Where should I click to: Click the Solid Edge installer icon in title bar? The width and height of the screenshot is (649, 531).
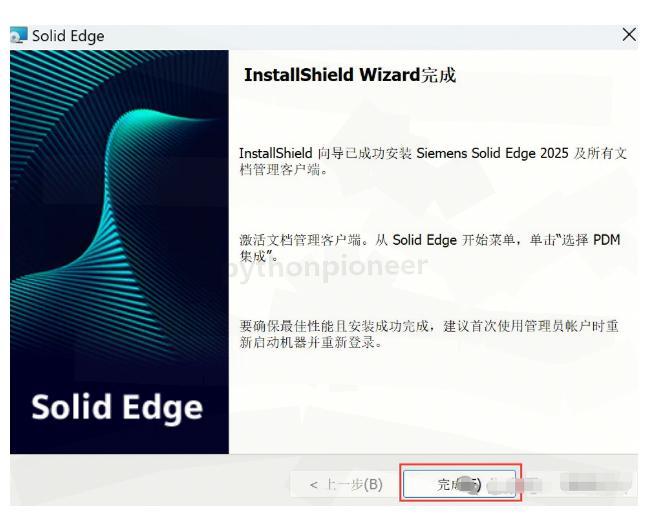tap(19, 35)
